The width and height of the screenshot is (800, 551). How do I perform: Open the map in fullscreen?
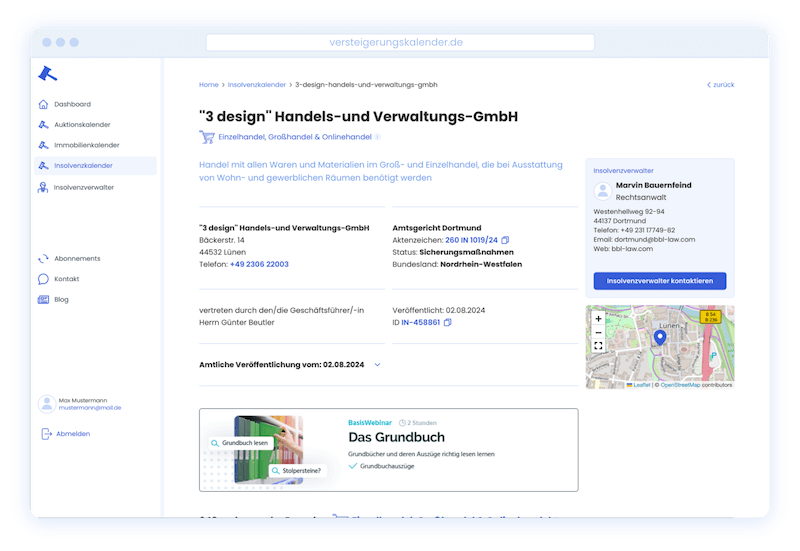tap(598, 346)
